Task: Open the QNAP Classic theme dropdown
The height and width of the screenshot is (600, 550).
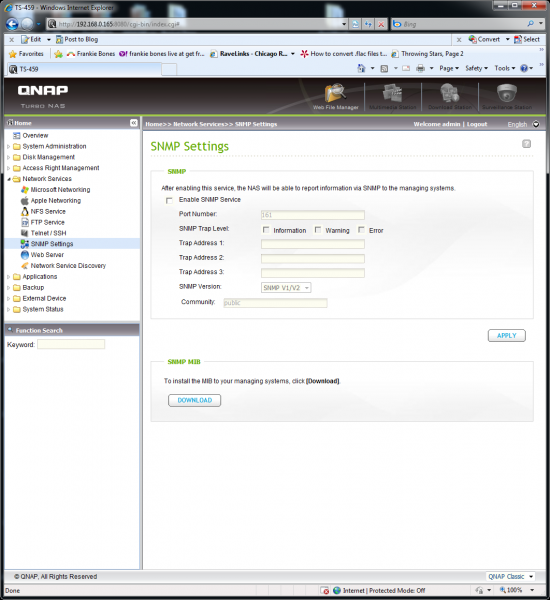Action: point(510,576)
